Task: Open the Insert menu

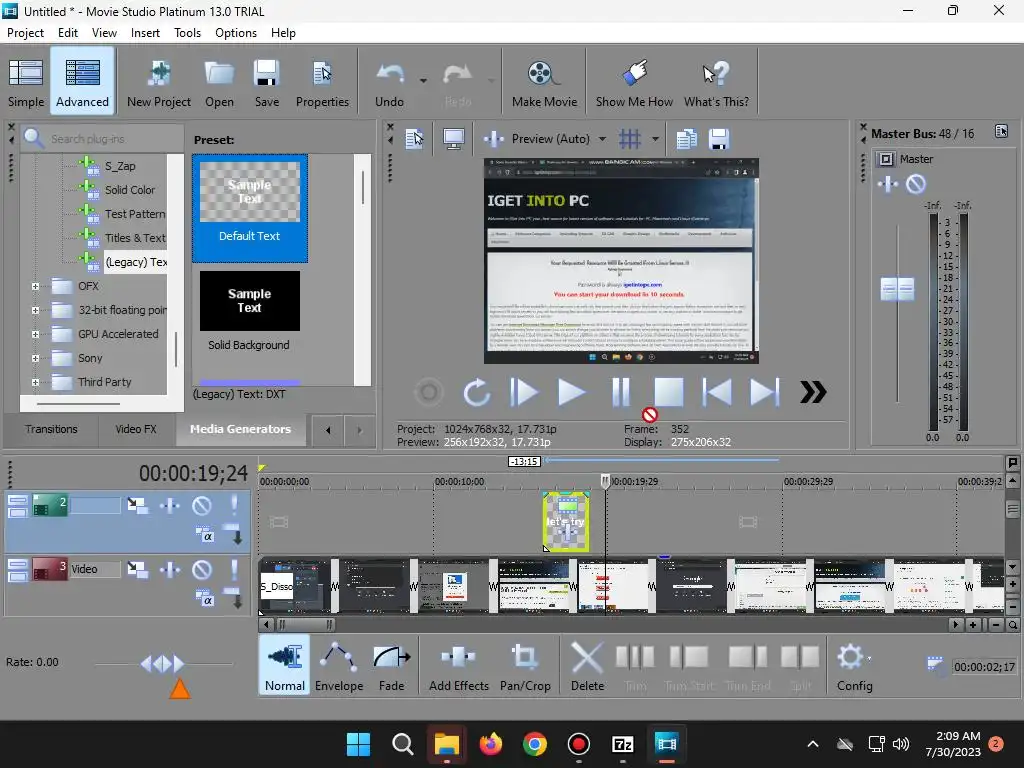Action: click(145, 33)
